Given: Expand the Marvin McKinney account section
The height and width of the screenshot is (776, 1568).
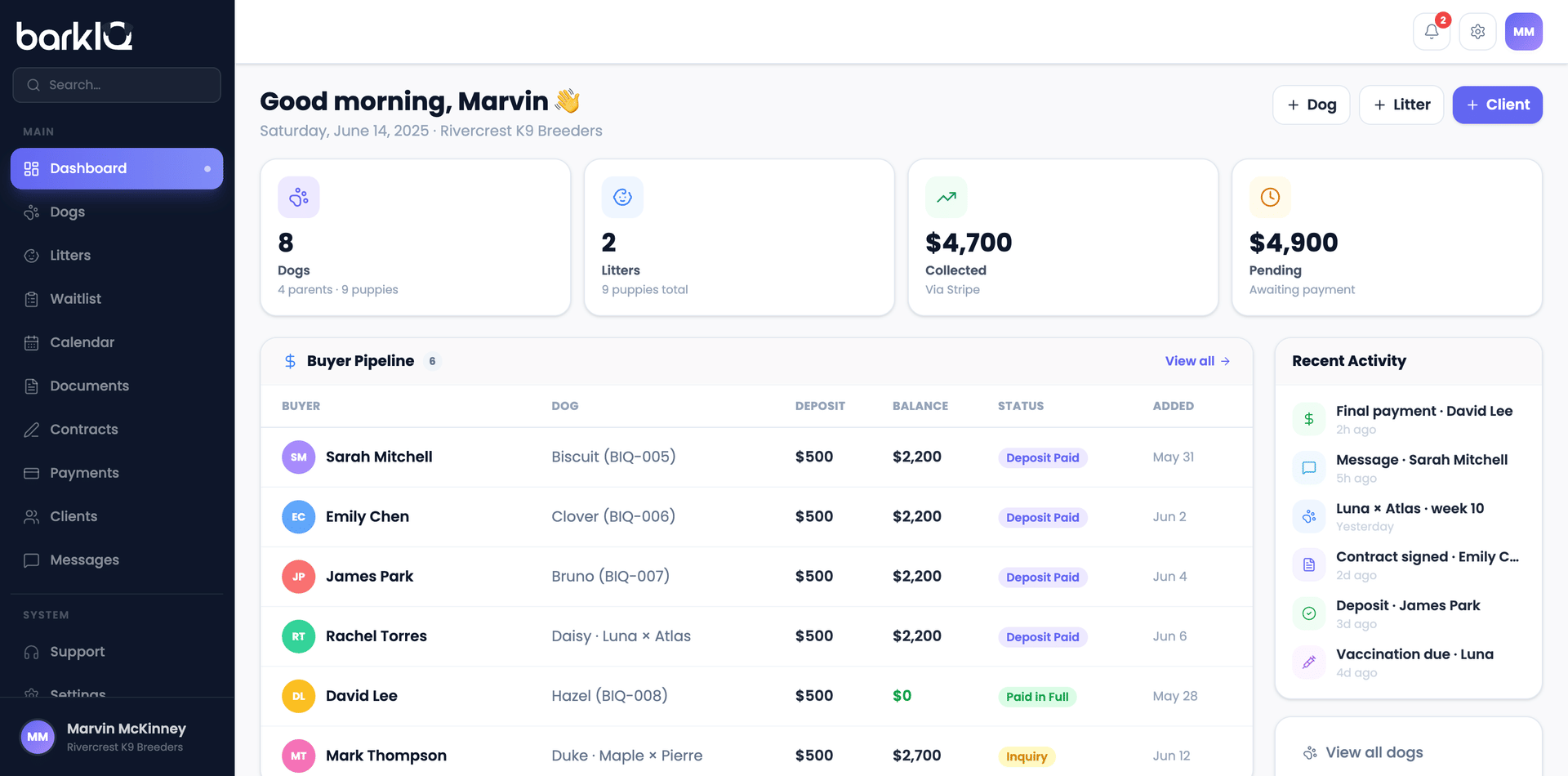Looking at the screenshot, I should (117, 736).
